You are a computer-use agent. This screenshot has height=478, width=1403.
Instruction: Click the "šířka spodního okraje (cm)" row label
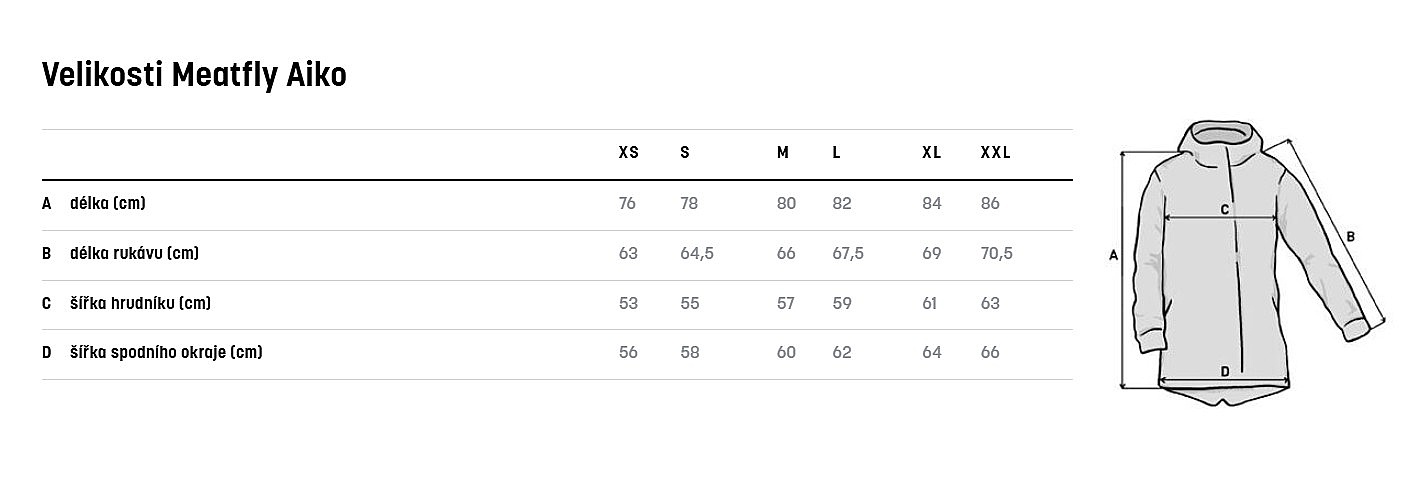(x=166, y=352)
